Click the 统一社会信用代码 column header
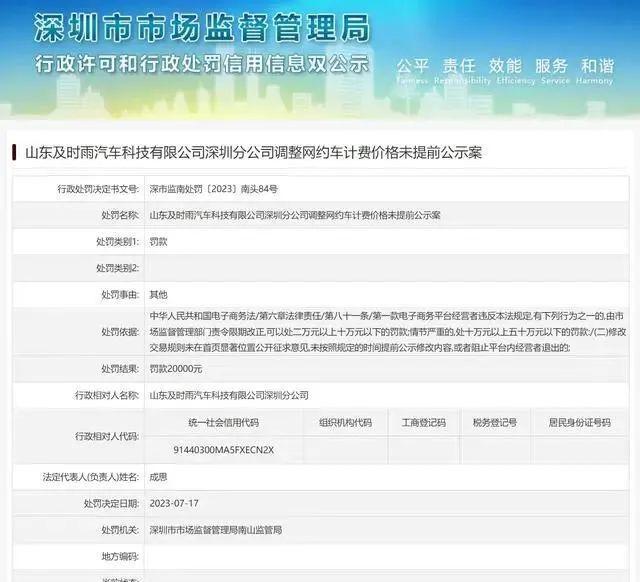Image resolution: width=640 pixels, height=582 pixels. 224,422
